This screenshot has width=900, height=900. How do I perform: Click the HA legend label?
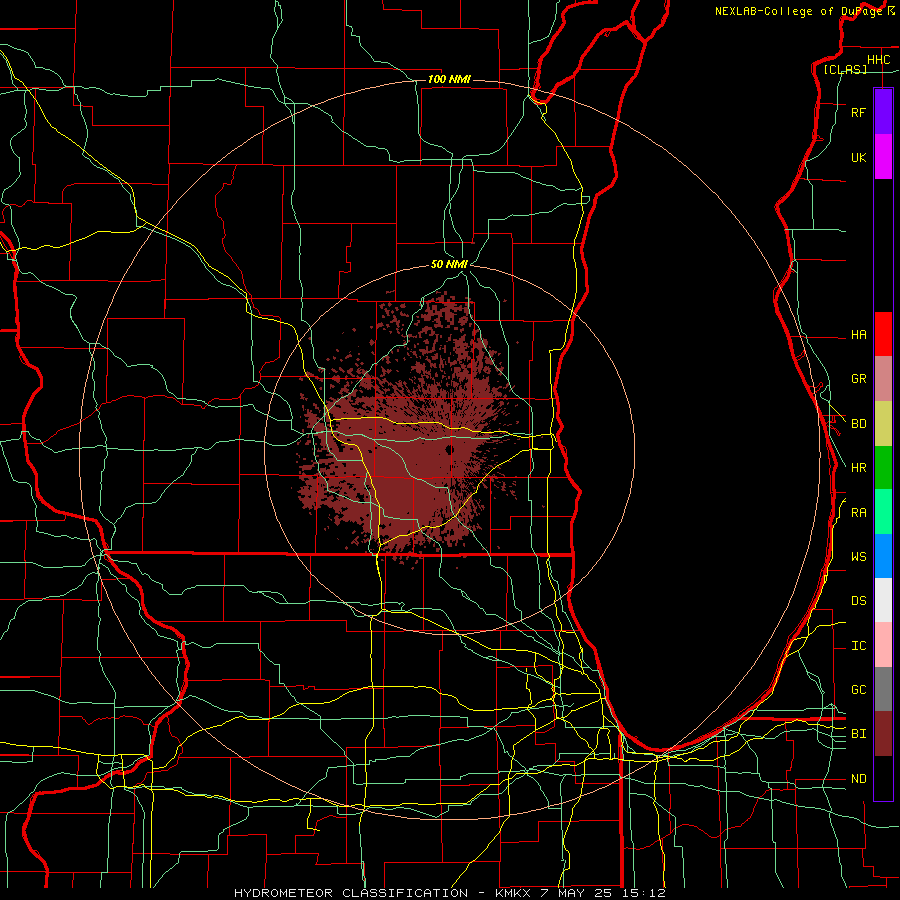(x=859, y=335)
